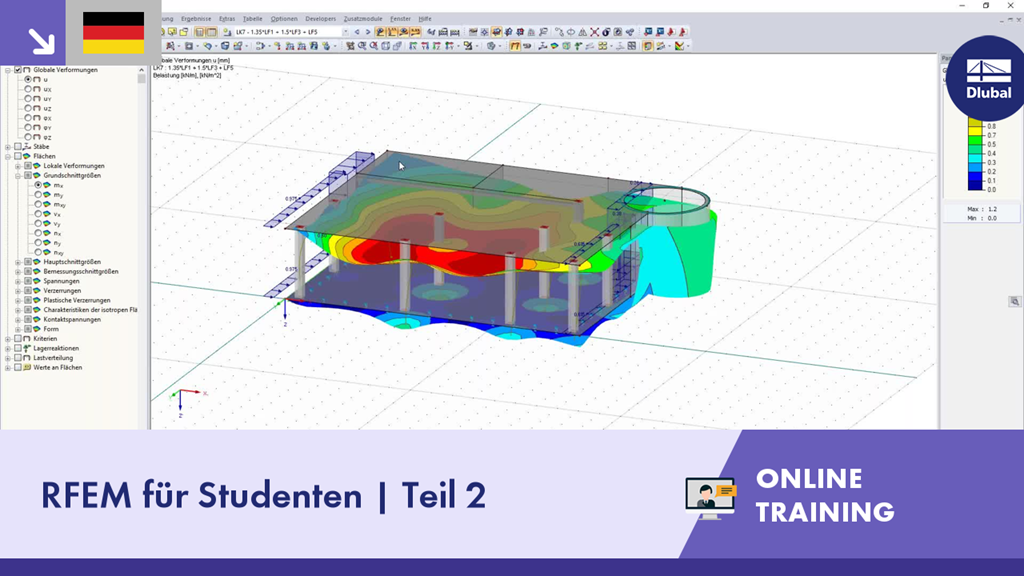Select the uz deformation radio button
The height and width of the screenshot is (576, 1024).
point(28,108)
